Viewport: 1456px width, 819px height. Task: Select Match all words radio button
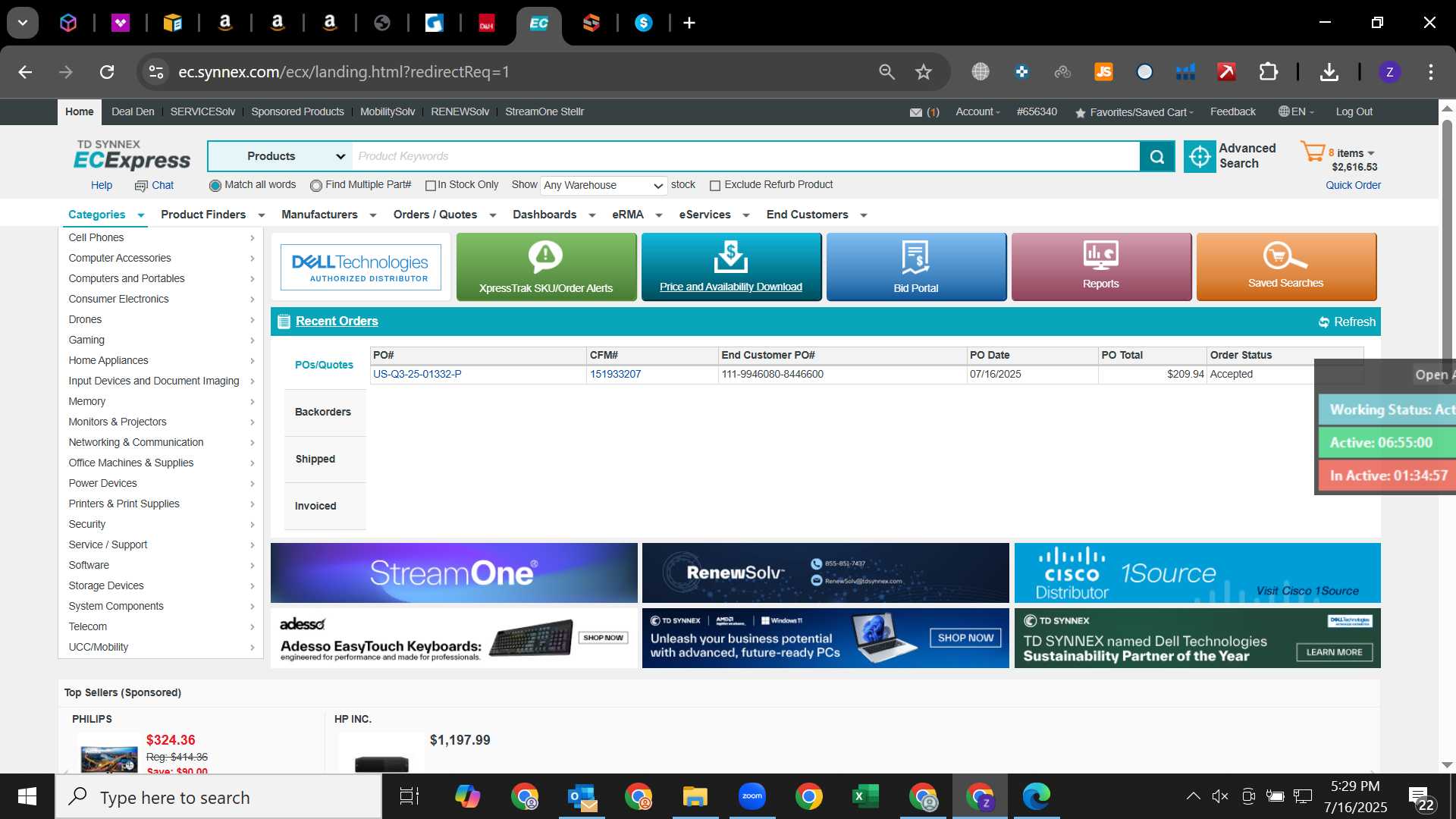coord(215,186)
